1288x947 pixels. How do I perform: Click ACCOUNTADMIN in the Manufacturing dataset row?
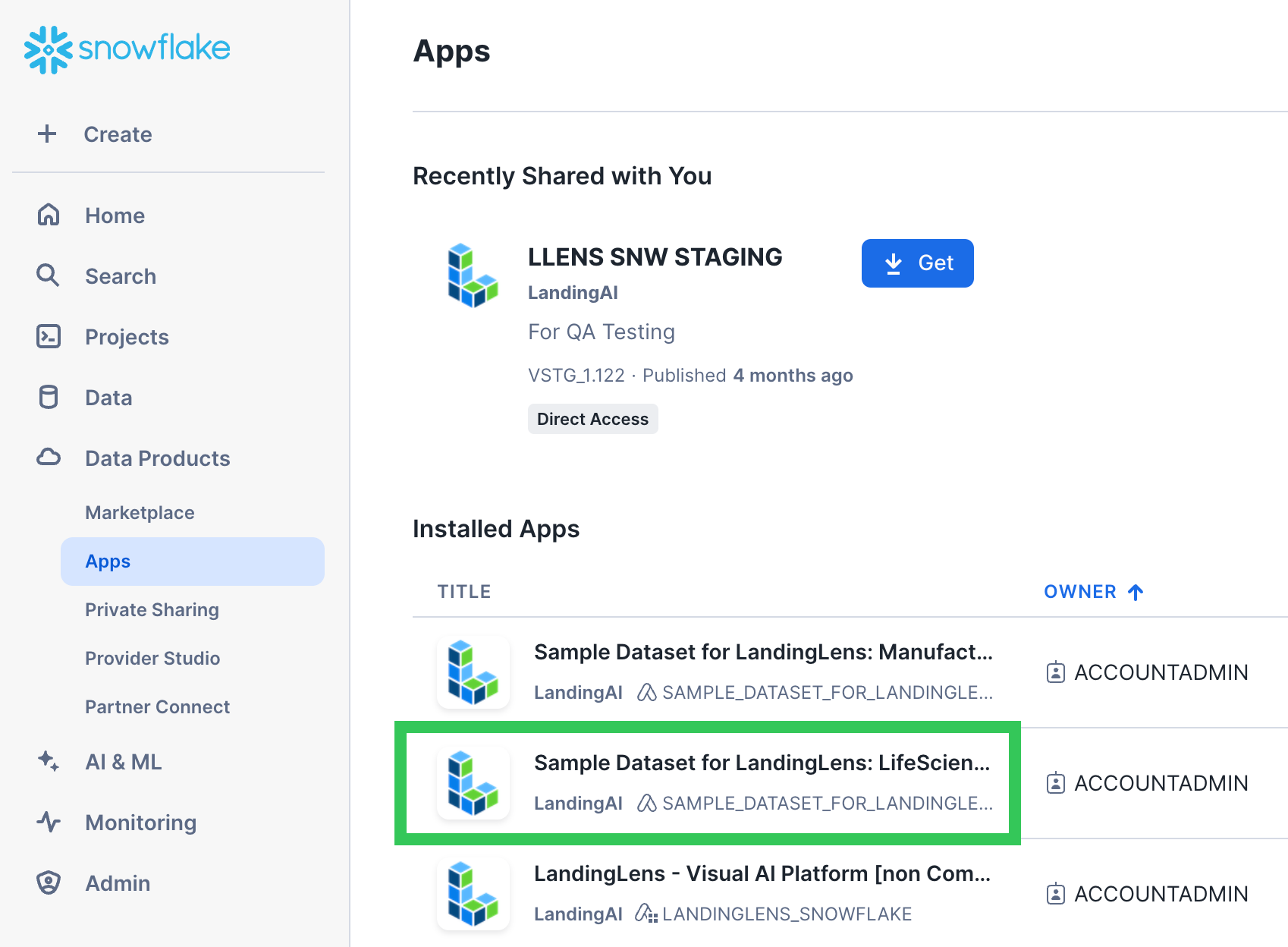point(1161,672)
